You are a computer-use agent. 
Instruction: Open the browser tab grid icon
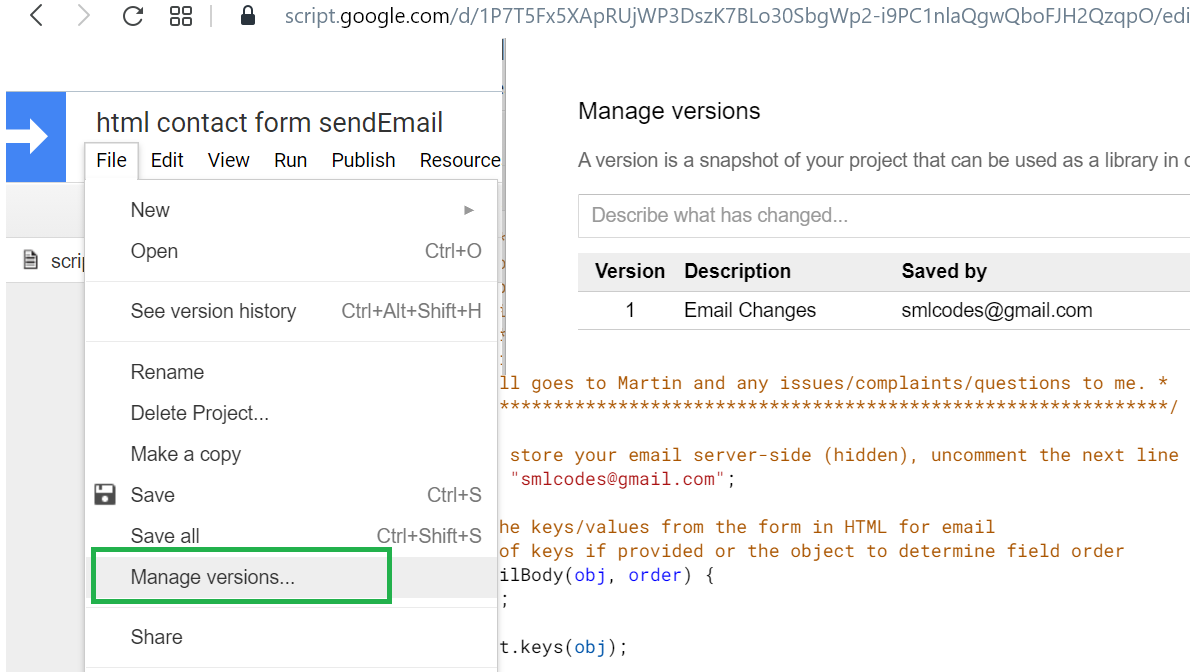pyautogui.click(x=181, y=16)
